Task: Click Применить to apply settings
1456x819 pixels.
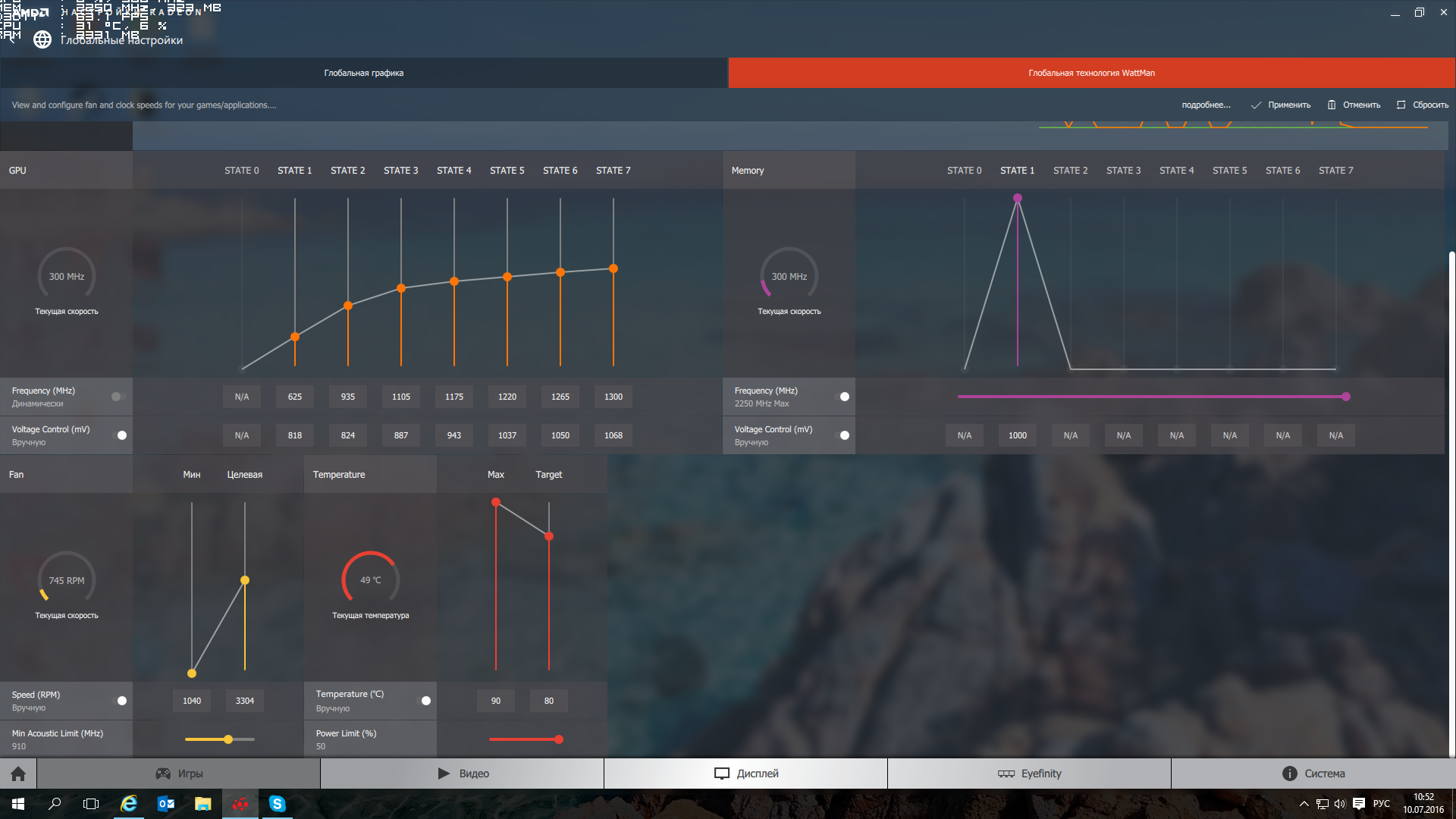Action: 1281,105
